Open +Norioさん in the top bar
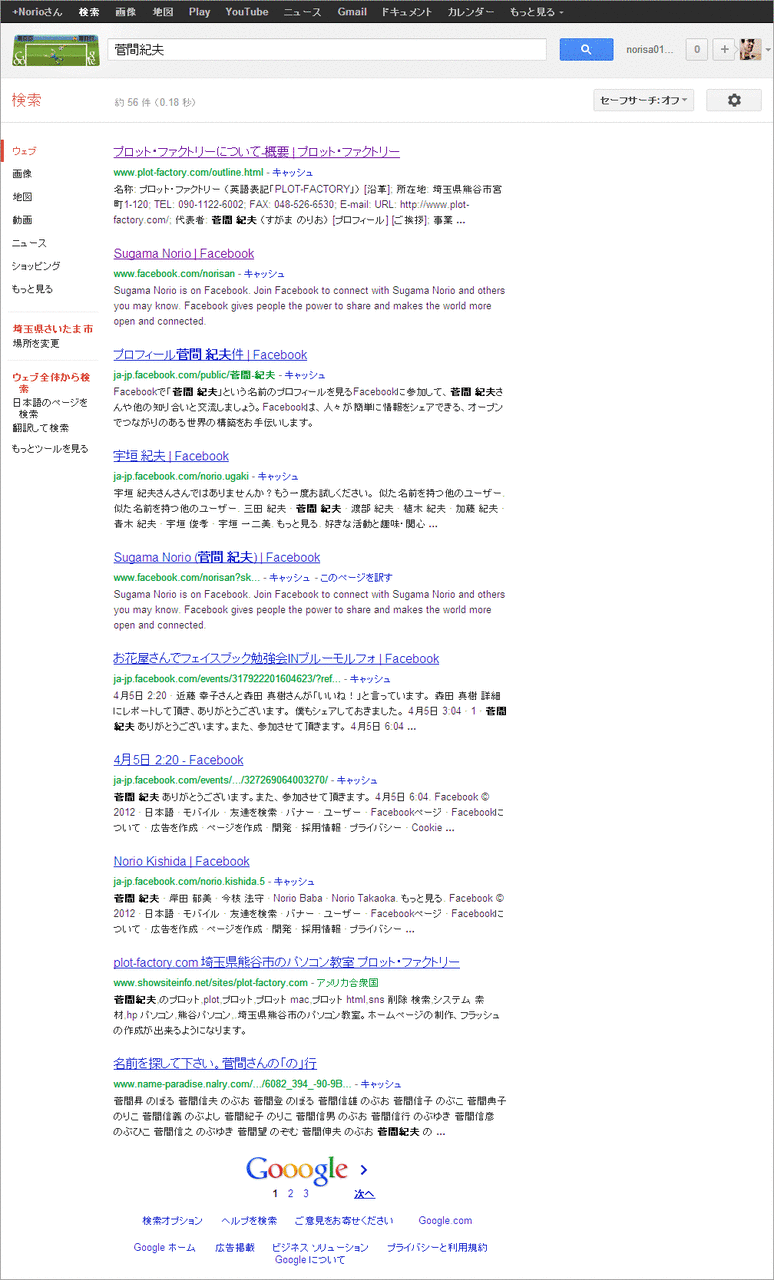774x1280 pixels. [x=36, y=12]
